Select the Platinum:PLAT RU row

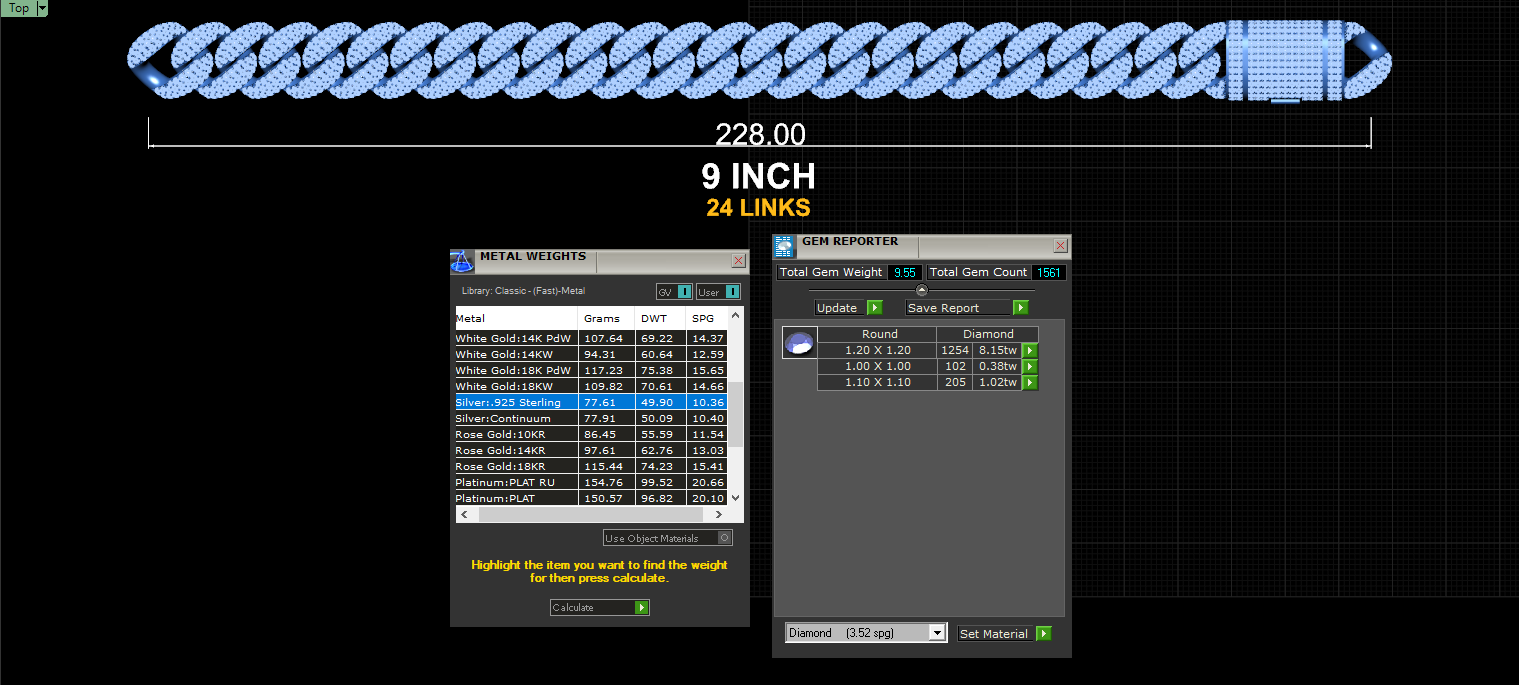point(591,482)
